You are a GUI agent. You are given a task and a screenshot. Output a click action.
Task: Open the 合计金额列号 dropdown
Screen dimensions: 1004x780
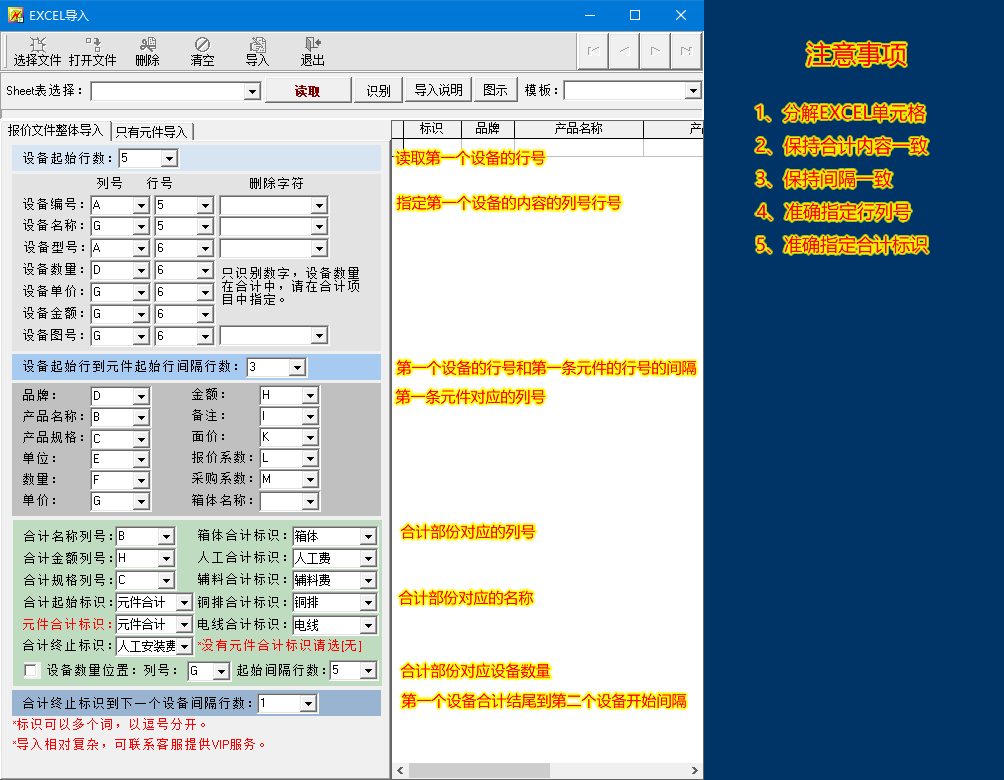(166, 558)
